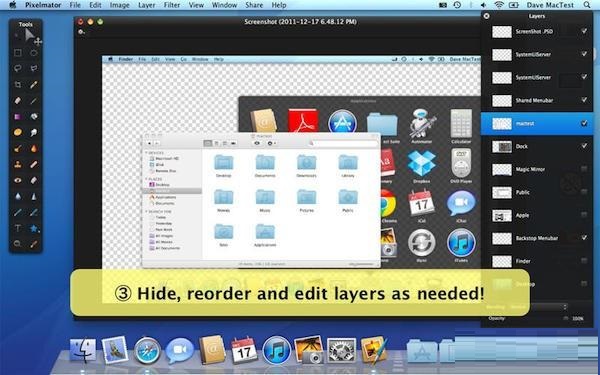Close the Layers panel
Image resolution: width=600 pixels, height=375 pixels.
(486, 16)
